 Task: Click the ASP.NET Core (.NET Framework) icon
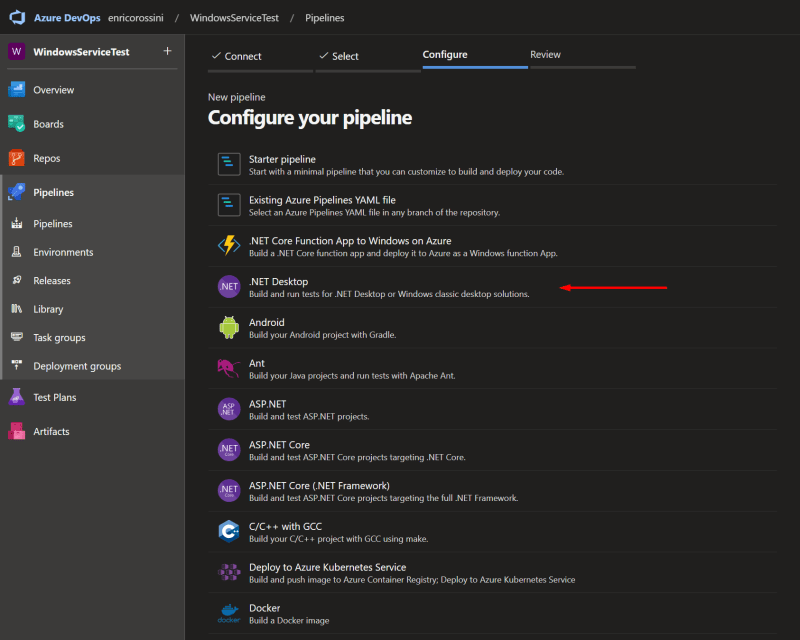click(229, 490)
